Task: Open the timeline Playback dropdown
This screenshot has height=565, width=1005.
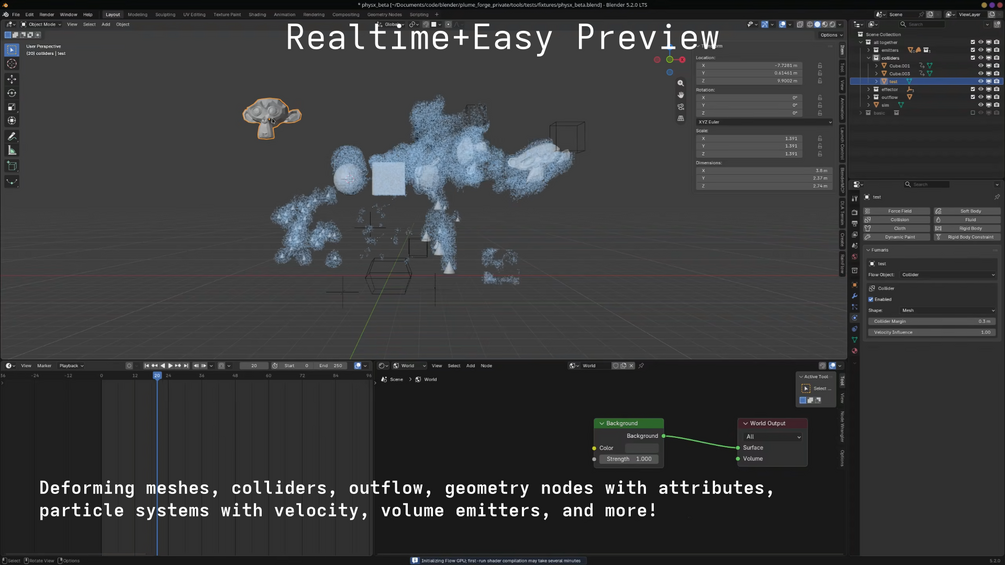Action: coord(71,366)
